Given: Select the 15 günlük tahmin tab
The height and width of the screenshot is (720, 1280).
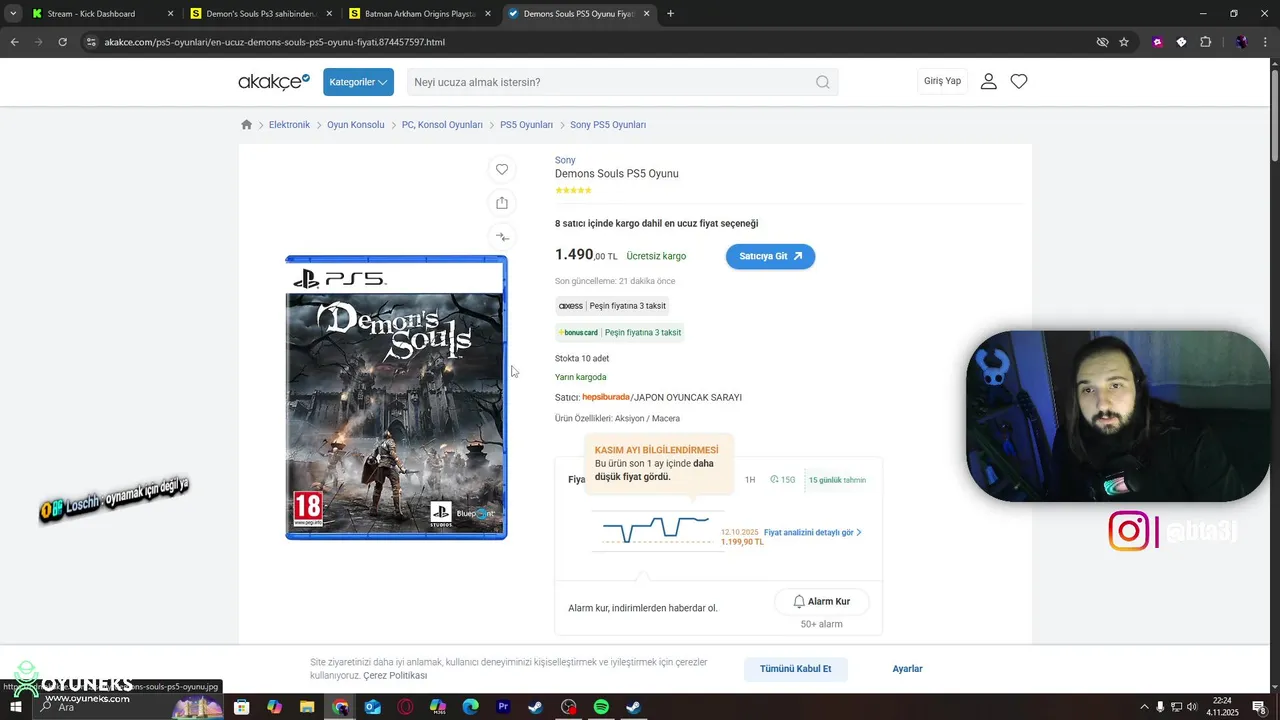Looking at the screenshot, I should pyautogui.click(x=837, y=480).
